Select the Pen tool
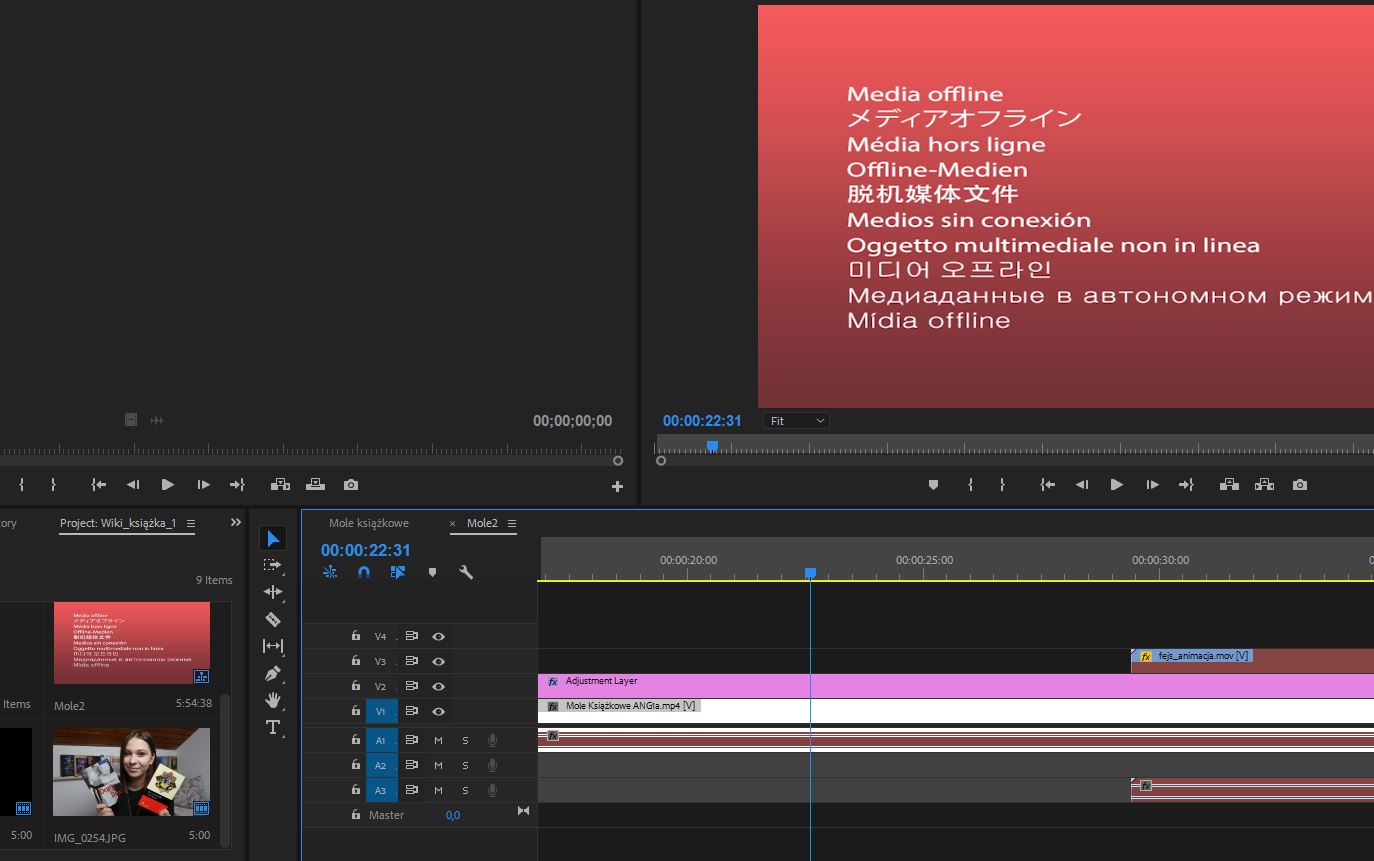This screenshot has width=1374, height=861. pyautogui.click(x=273, y=673)
